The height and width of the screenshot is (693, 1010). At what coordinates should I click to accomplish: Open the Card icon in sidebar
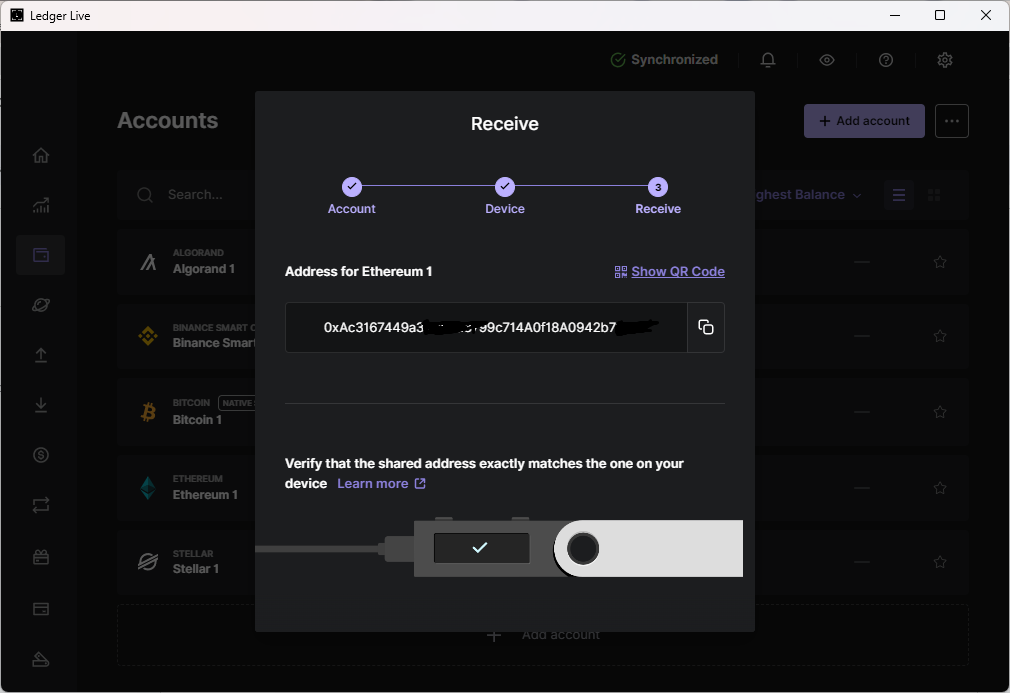[41, 609]
